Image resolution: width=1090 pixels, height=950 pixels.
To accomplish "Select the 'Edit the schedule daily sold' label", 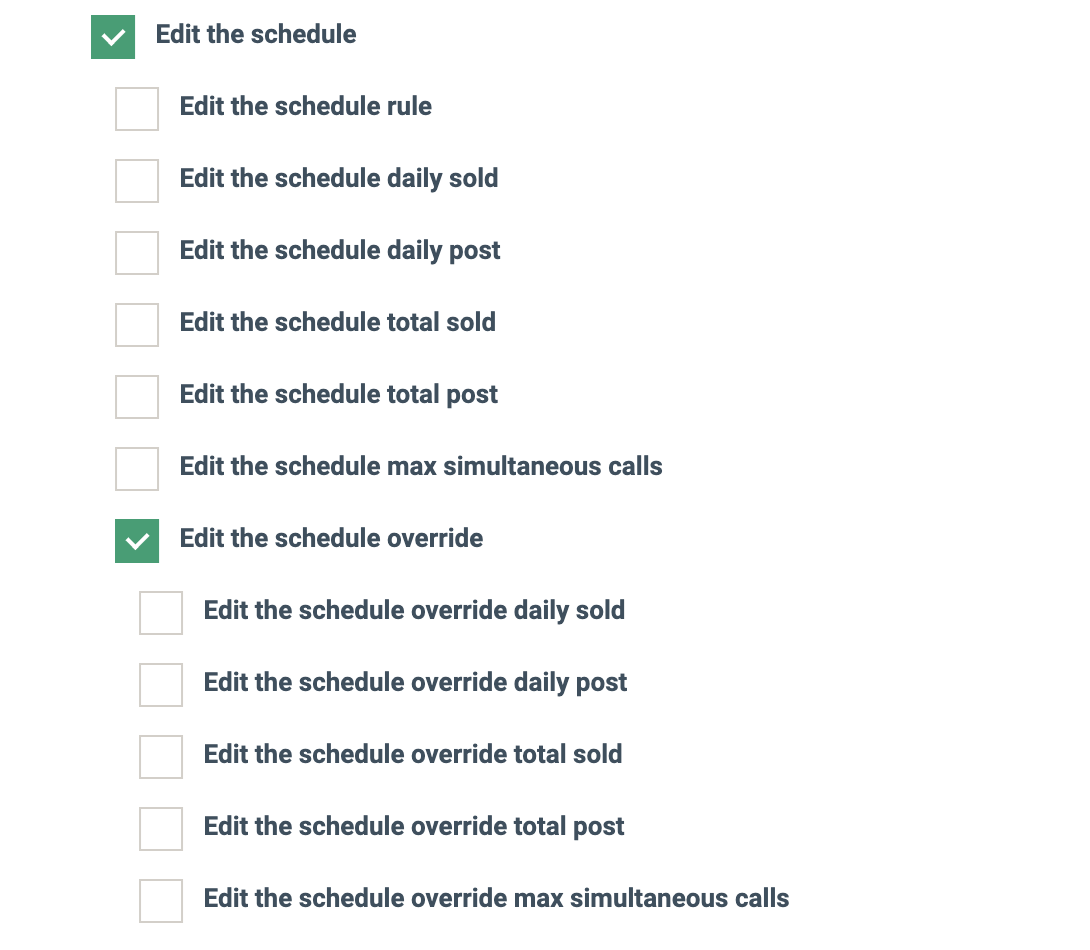I will click(x=338, y=178).
